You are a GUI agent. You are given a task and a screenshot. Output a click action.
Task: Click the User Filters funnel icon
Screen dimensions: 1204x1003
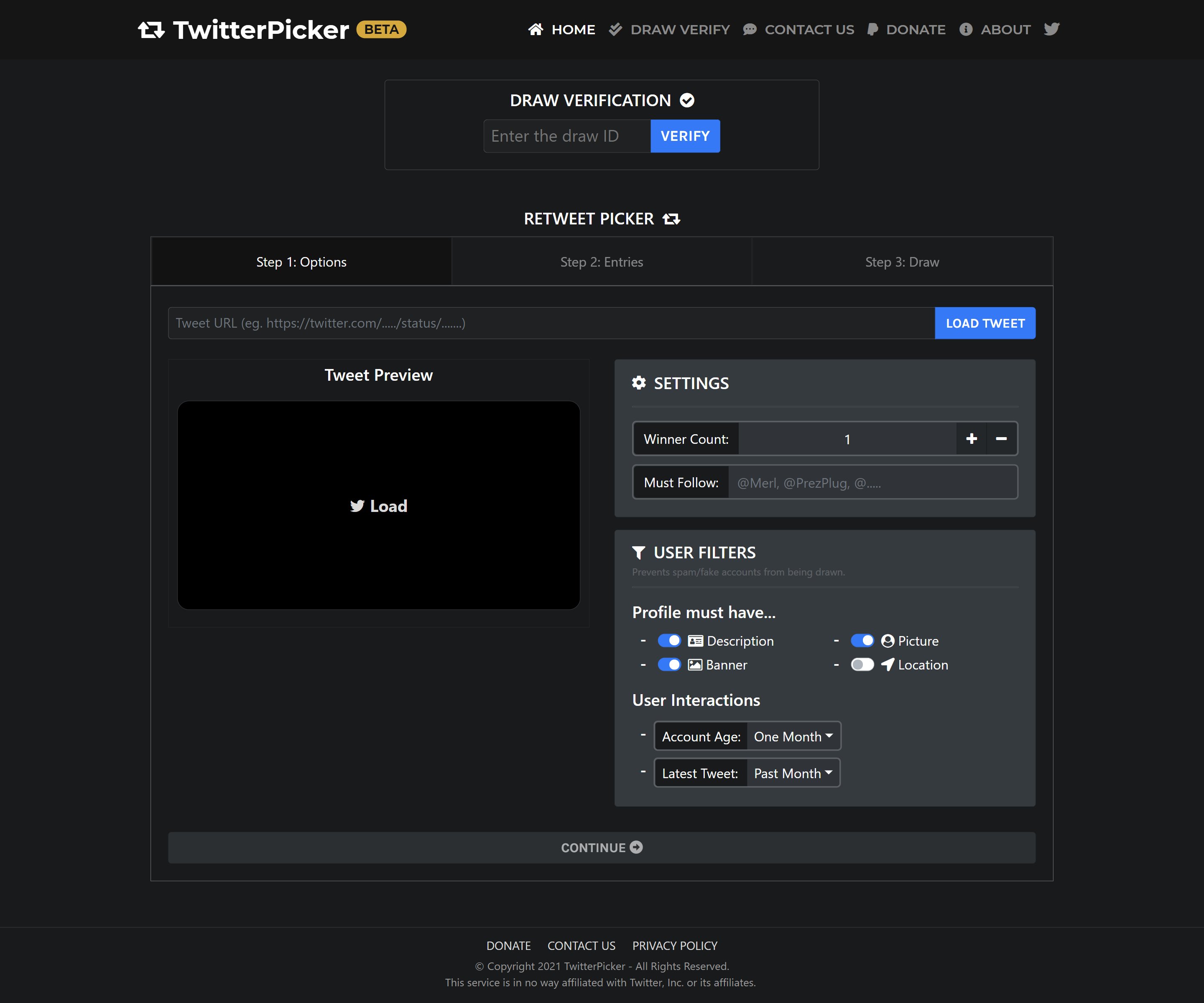click(x=639, y=552)
